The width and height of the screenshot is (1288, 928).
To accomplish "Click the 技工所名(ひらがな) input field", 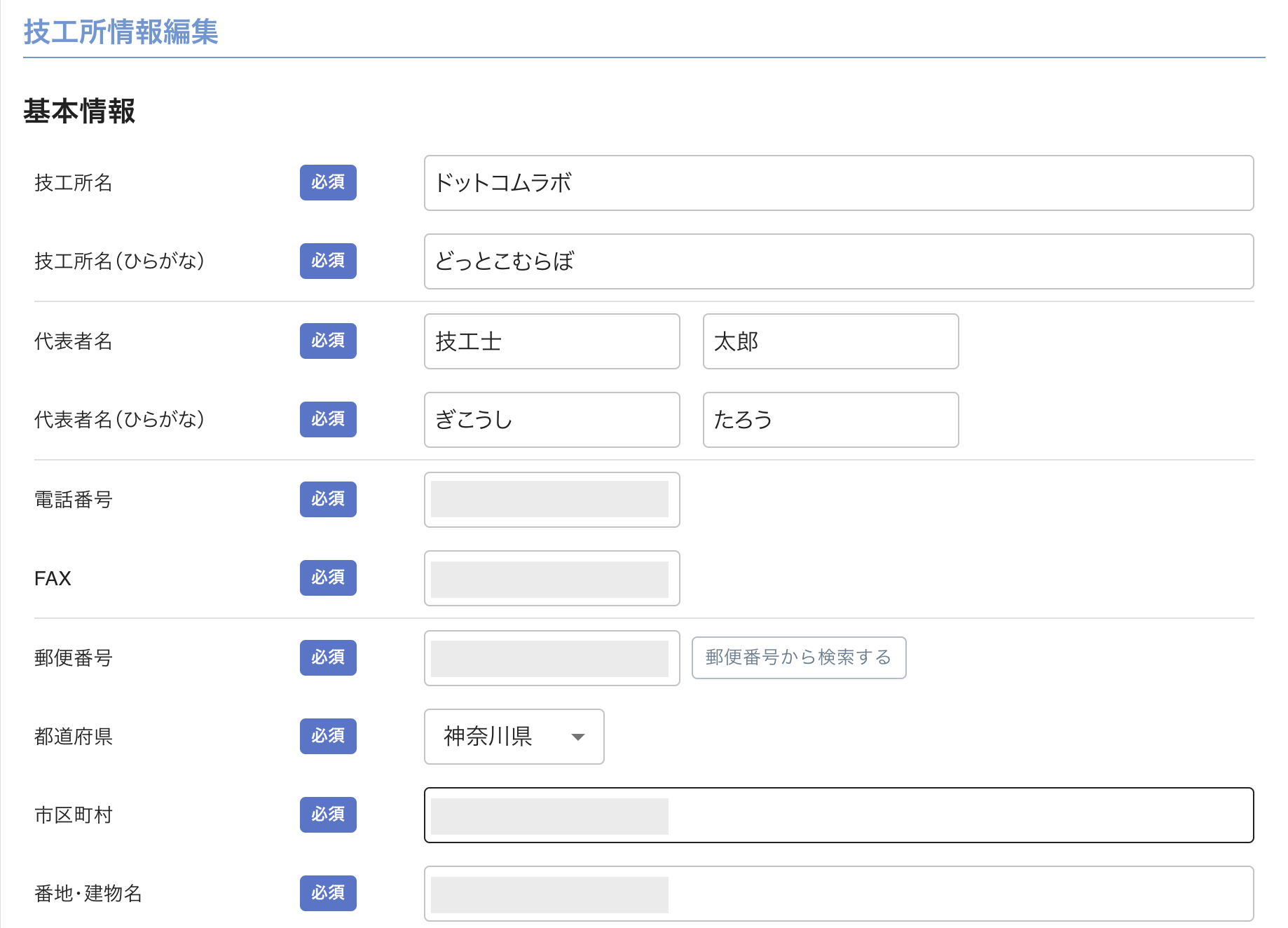I will click(838, 261).
